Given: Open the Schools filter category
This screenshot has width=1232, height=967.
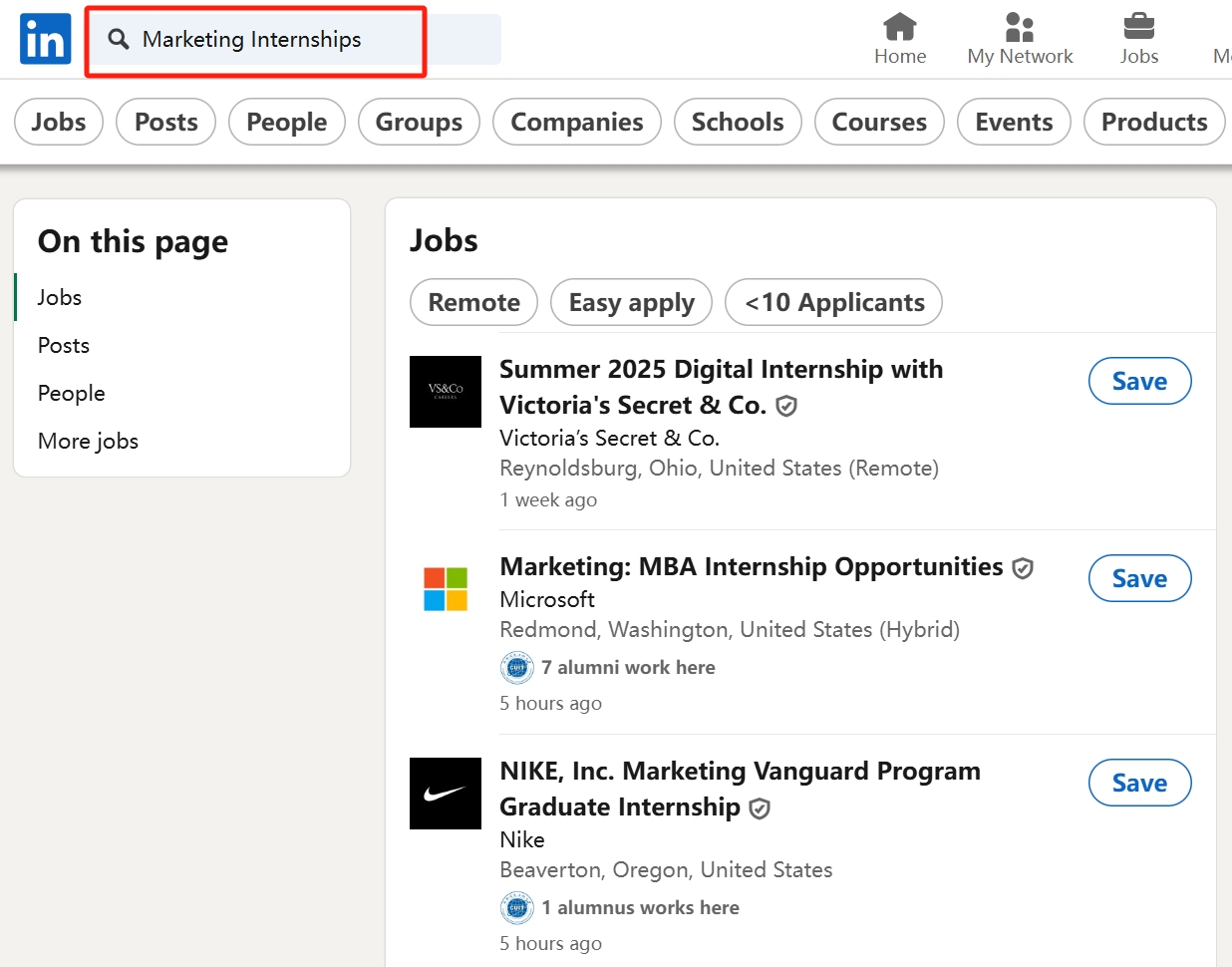Looking at the screenshot, I should click(738, 121).
